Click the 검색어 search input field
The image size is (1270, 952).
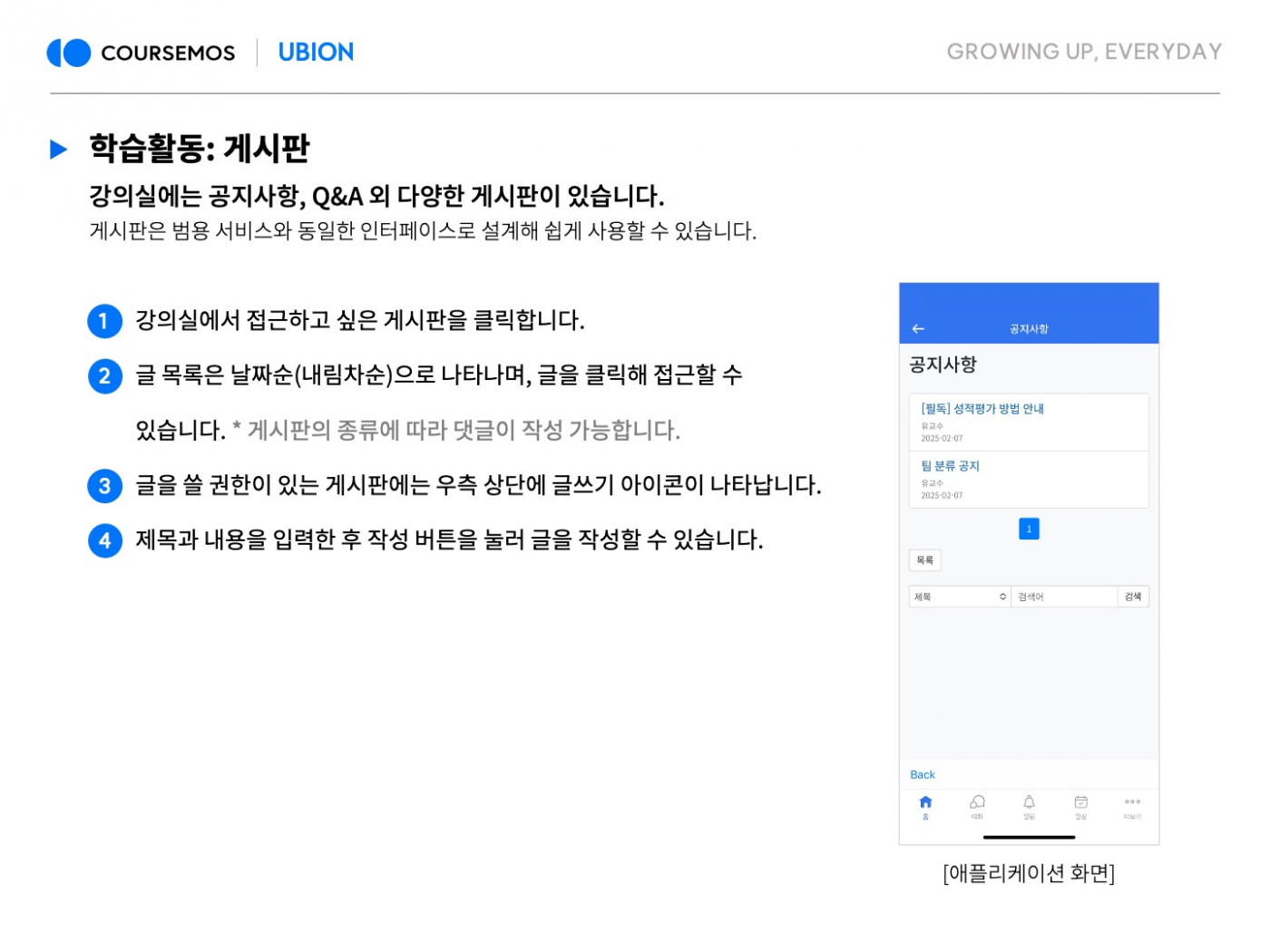click(x=1063, y=597)
